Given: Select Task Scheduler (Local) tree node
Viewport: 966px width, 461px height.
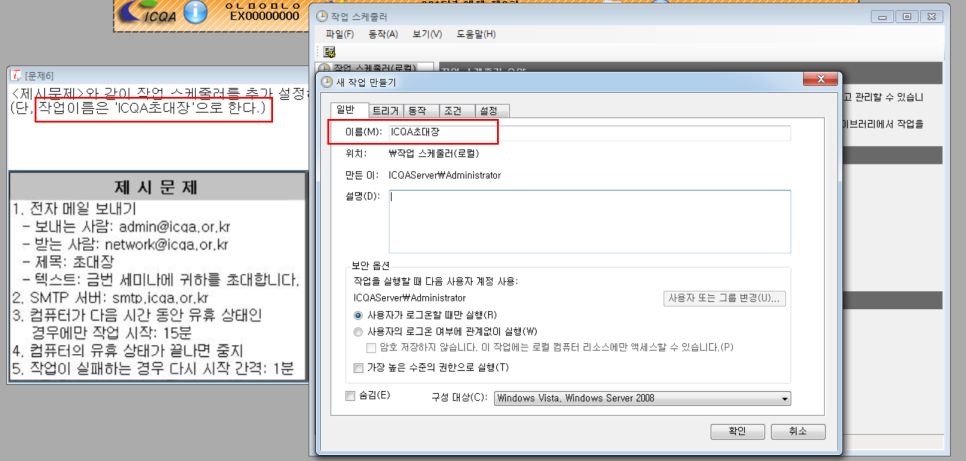Looking at the screenshot, I should pos(374,67).
